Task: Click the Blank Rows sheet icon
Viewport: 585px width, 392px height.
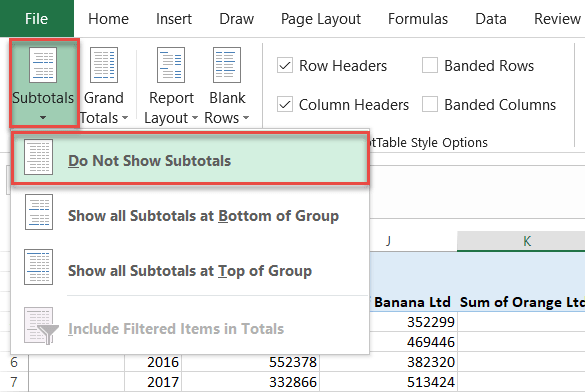Action: pyautogui.click(x=227, y=65)
